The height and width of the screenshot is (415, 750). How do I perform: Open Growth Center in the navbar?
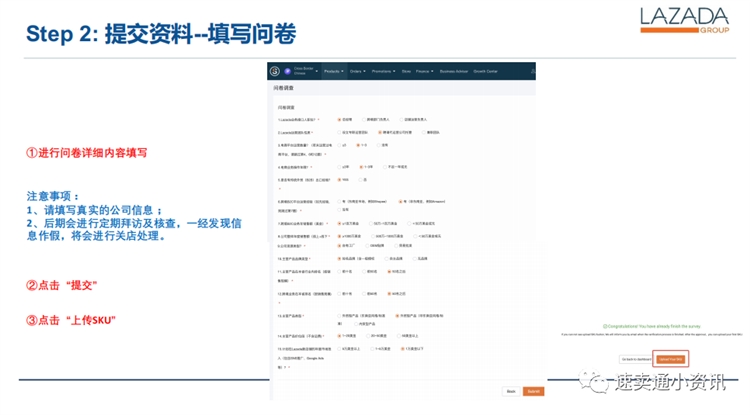[485, 71]
